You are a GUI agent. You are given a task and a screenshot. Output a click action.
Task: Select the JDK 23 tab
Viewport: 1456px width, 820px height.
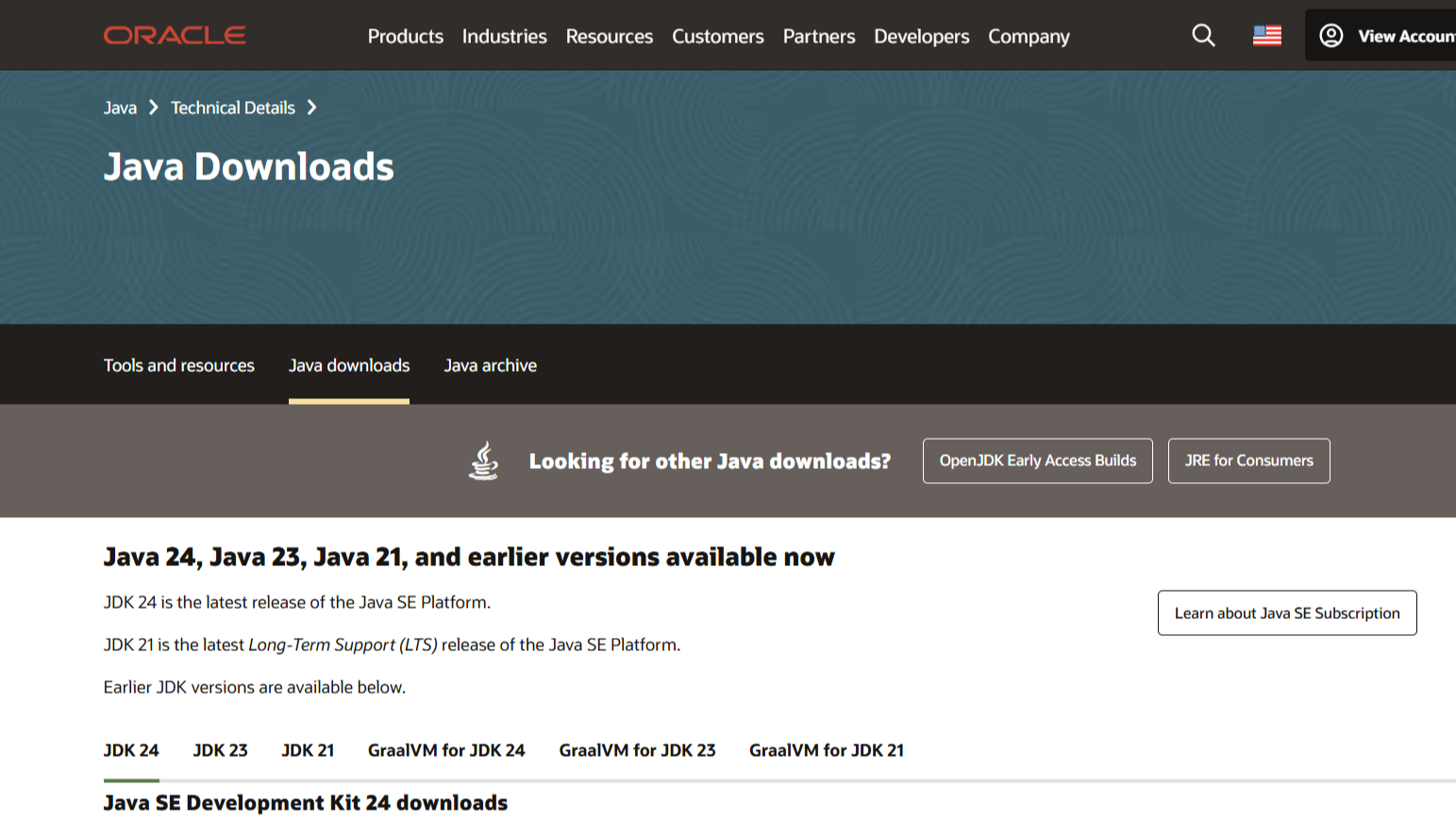pos(220,750)
